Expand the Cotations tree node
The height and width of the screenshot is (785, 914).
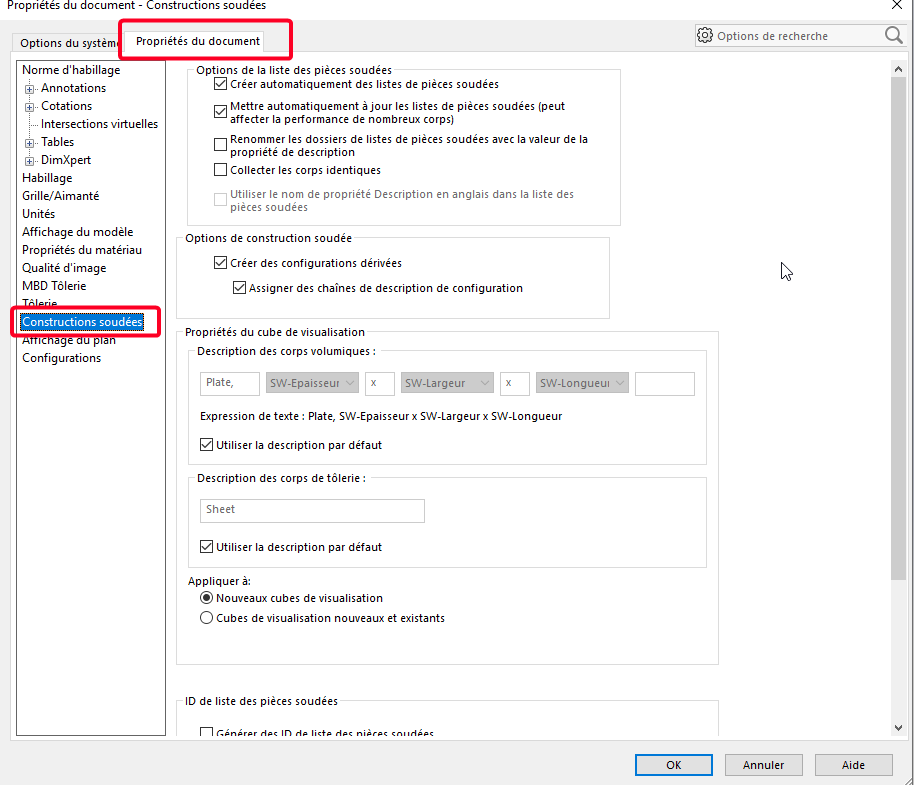pyautogui.click(x=30, y=107)
